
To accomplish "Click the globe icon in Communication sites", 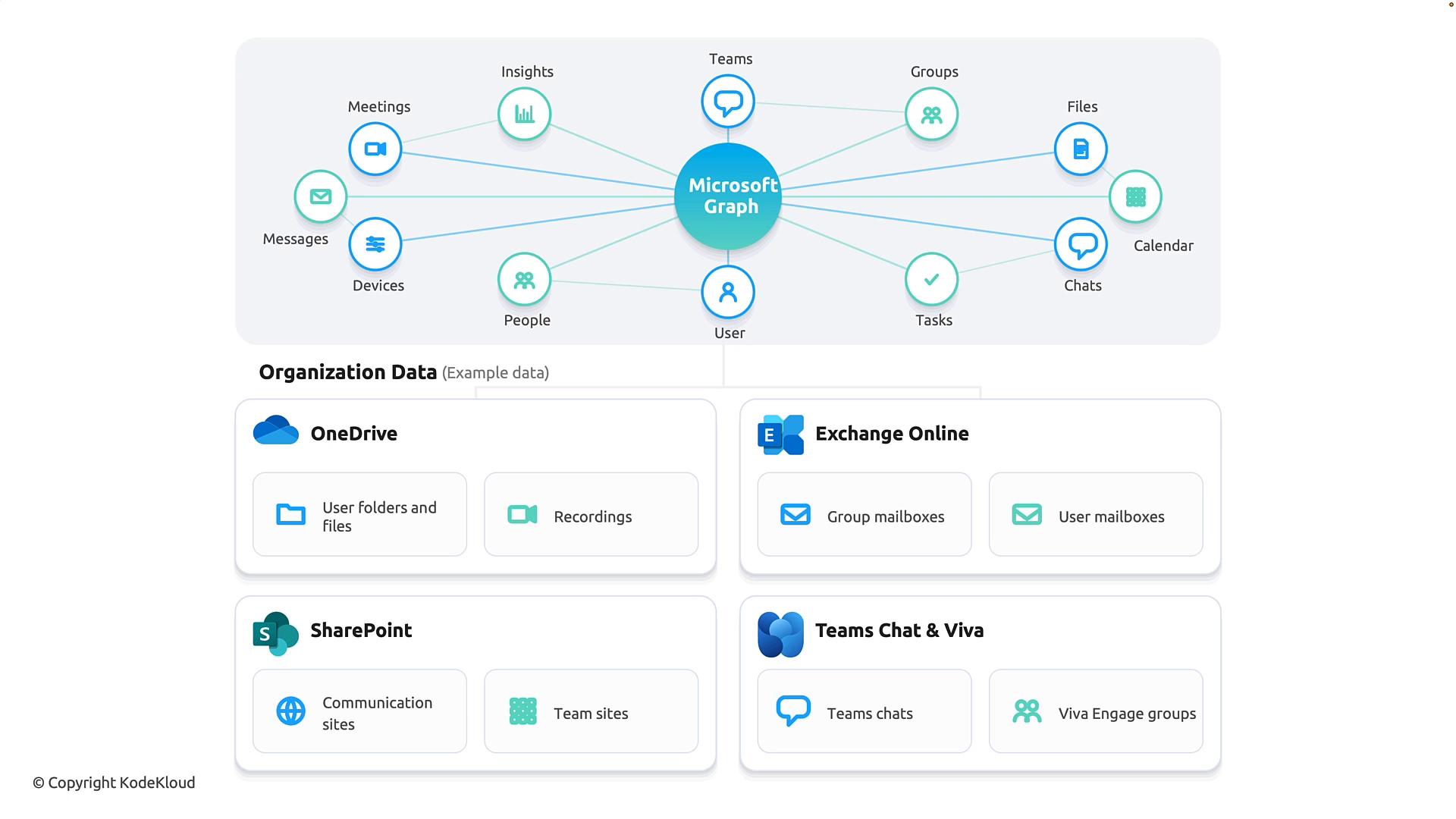I will pyautogui.click(x=291, y=711).
